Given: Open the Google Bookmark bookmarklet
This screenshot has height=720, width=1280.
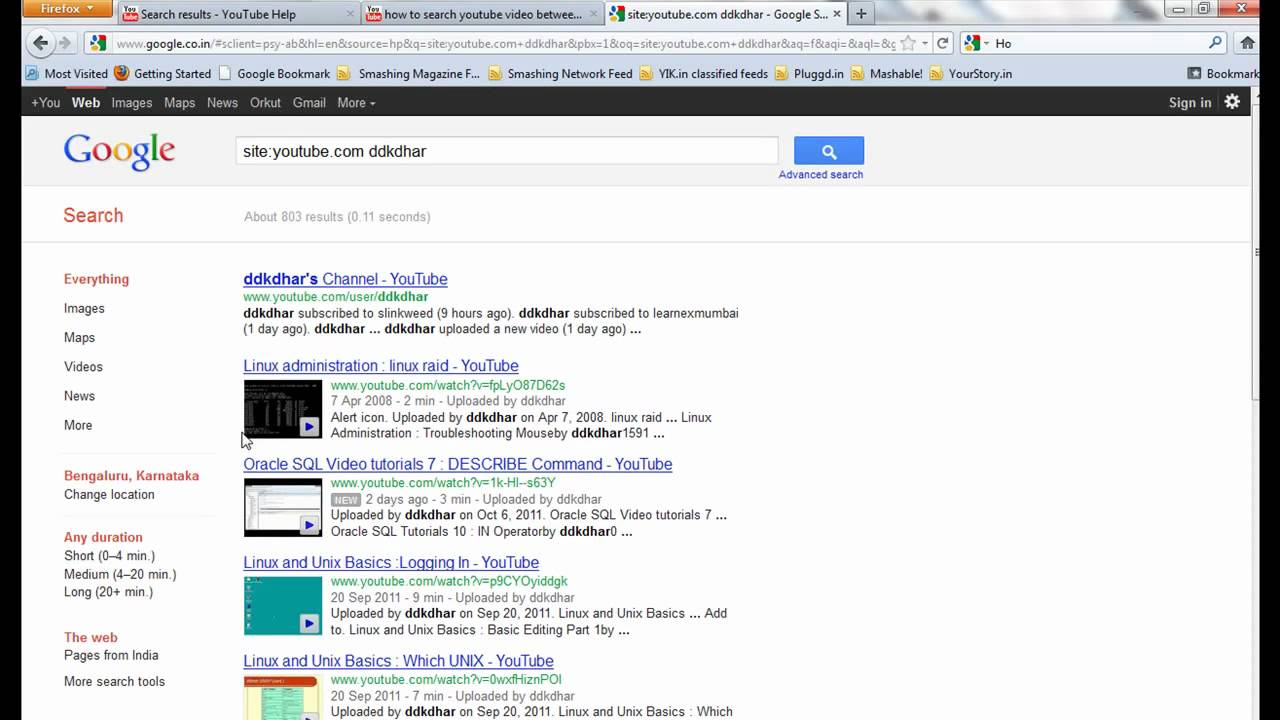Looking at the screenshot, I should 274,73.
